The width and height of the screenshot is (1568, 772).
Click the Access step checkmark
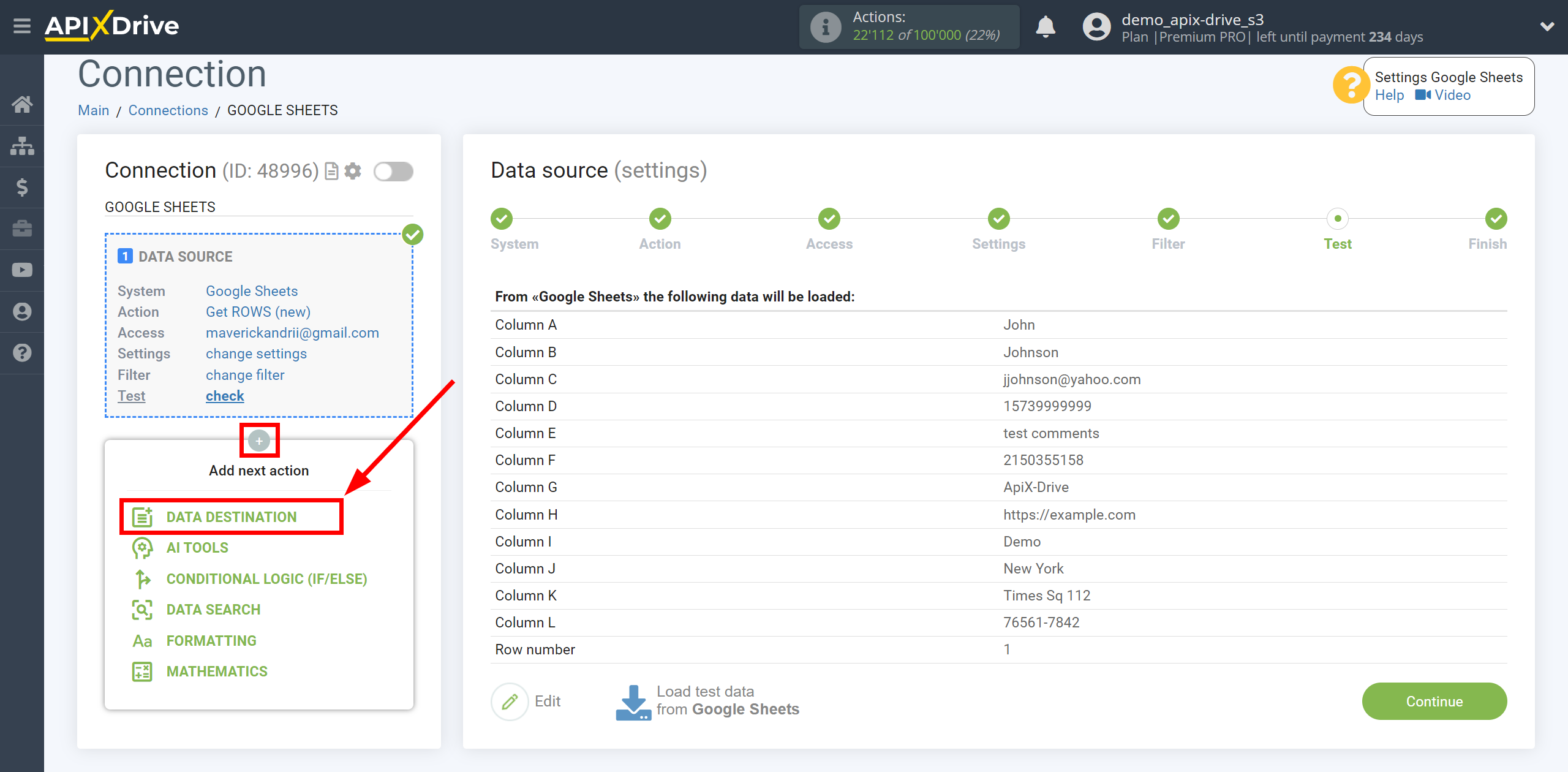(x=829, y=219)
